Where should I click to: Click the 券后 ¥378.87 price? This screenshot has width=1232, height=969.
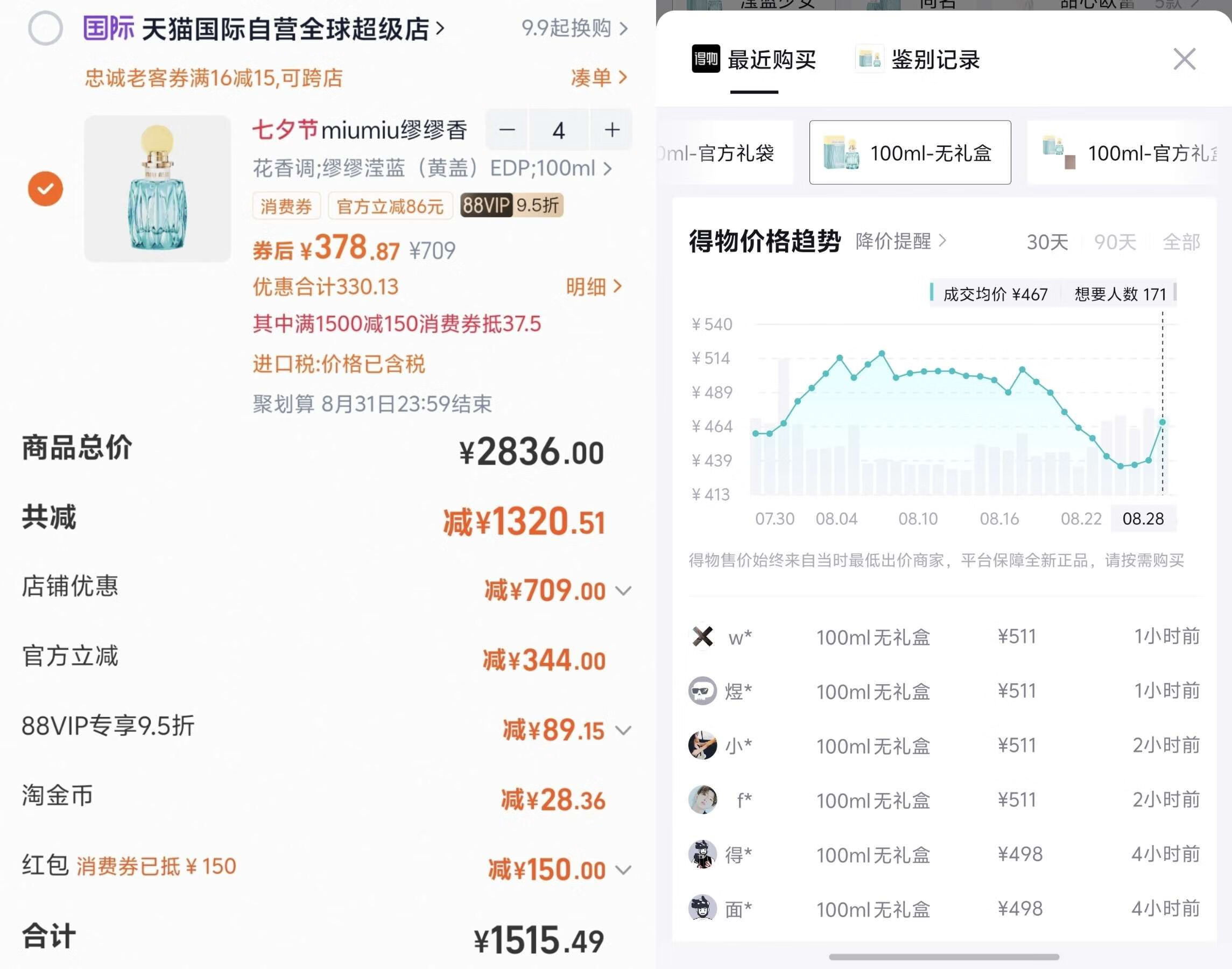point(326,248)
